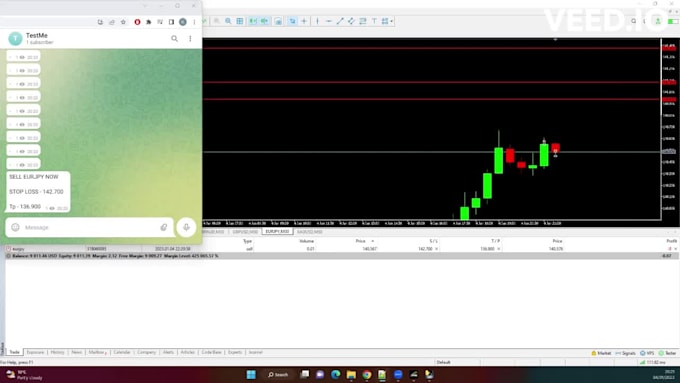Open File Explorer from taskbar
Viewport: 680px width, 383px height.
pyautogui.click(x=351, y=375)
